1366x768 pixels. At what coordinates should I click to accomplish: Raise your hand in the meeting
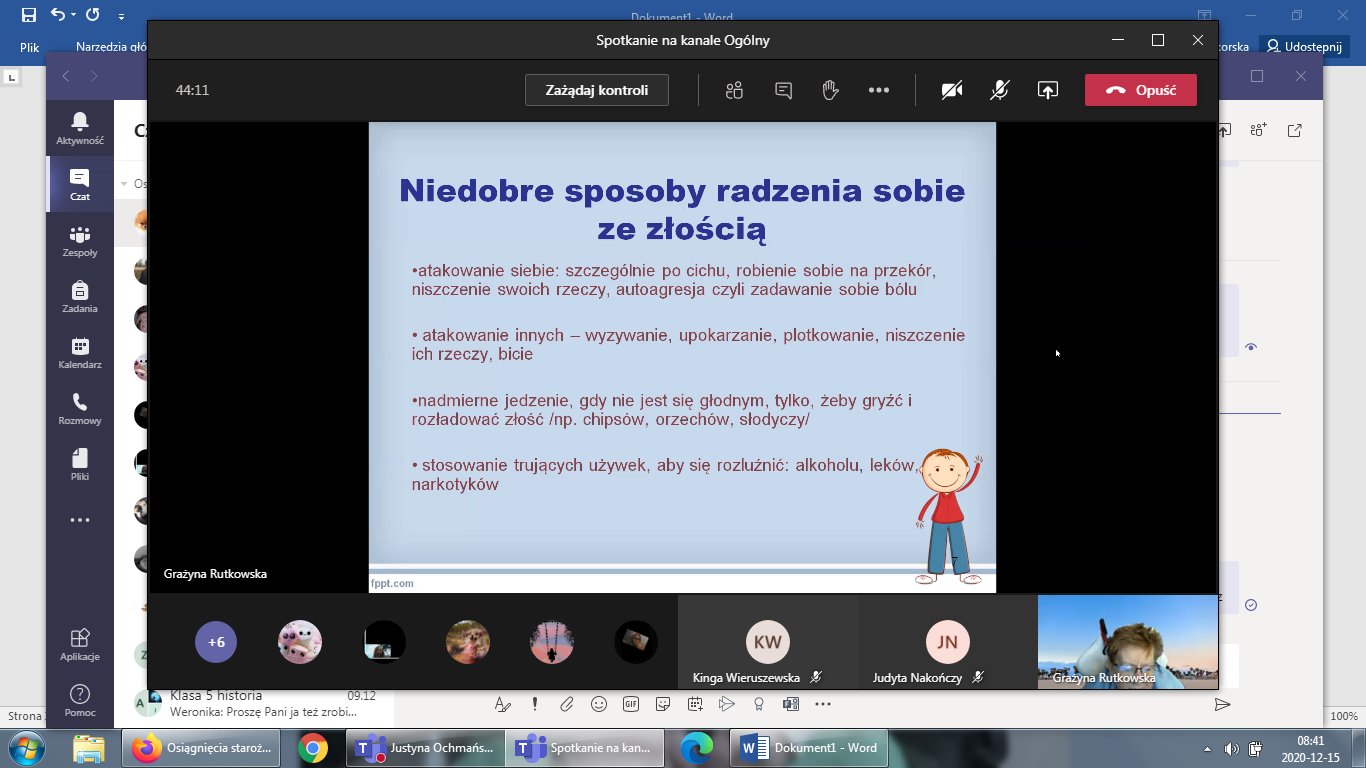[x=830, y=91]
